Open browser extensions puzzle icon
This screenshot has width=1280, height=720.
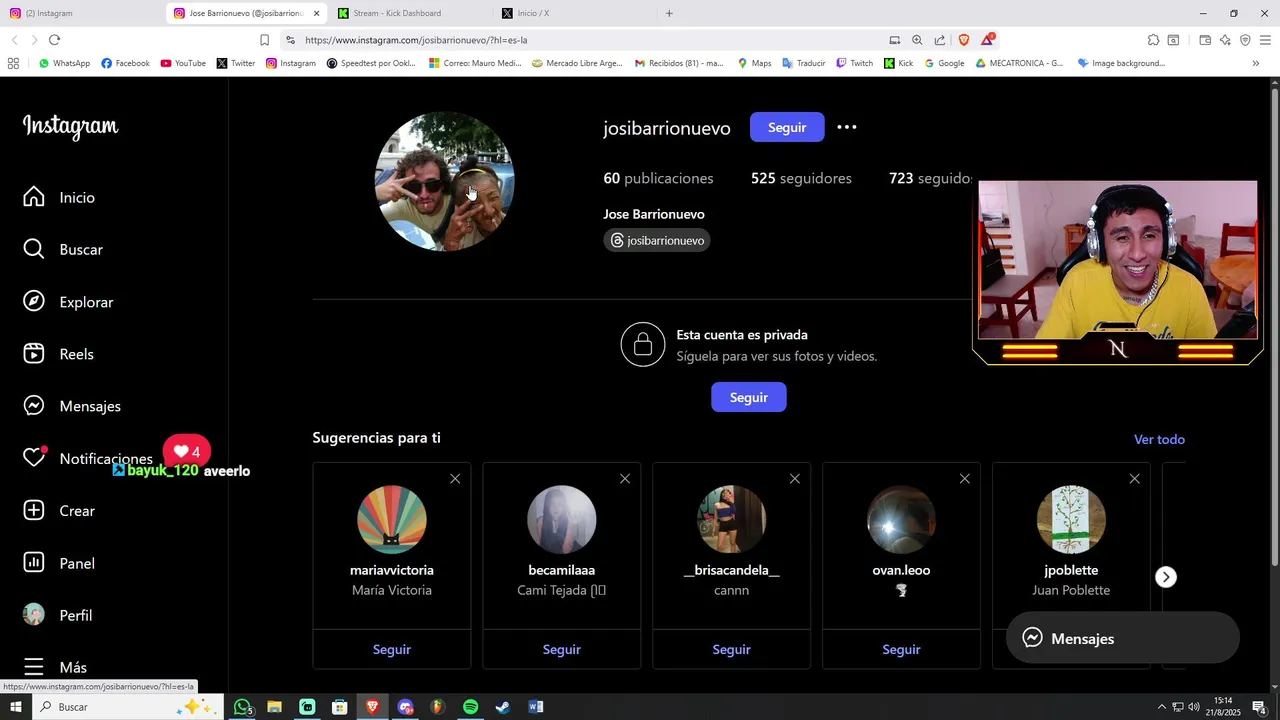click(x=1153, y=40)
